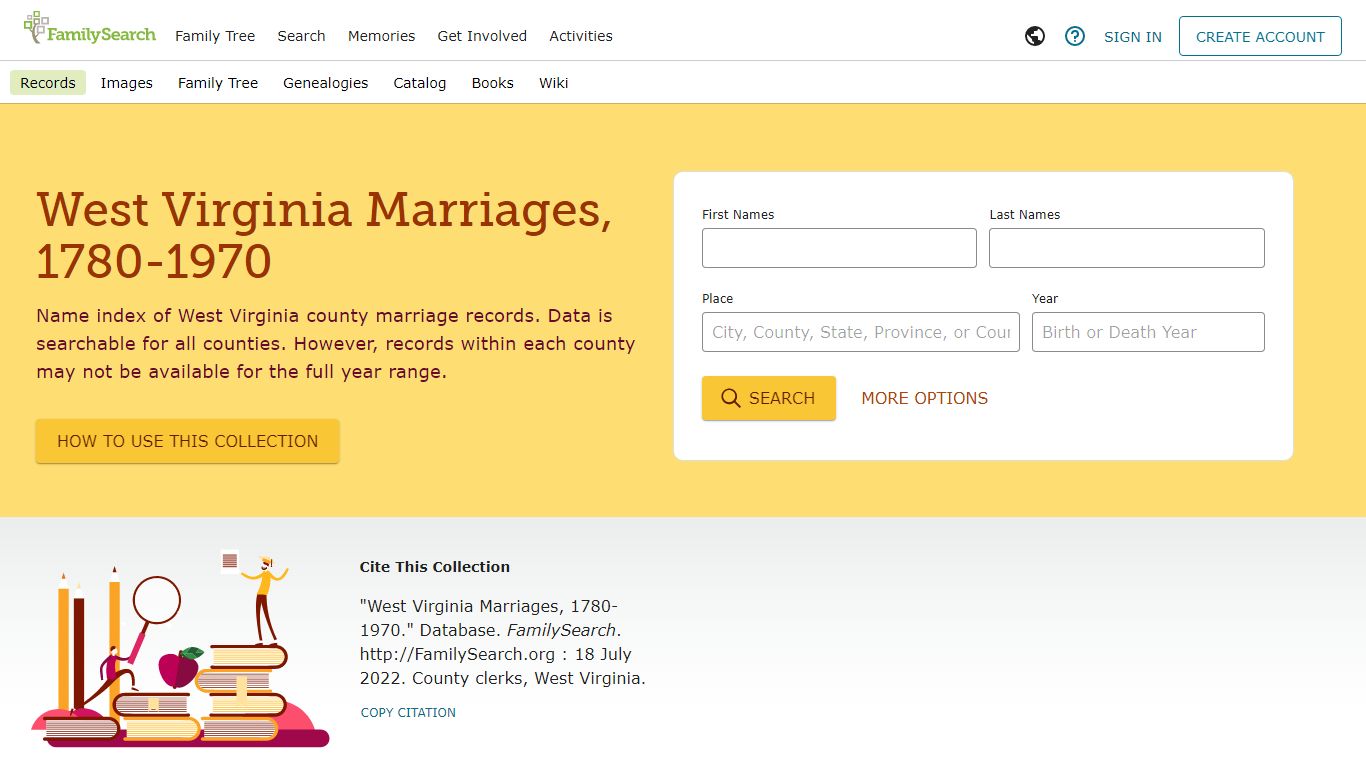Switch to Family Tree sub-navigation tab
This screenshot has height=768, width=1366.
(218, 83)
